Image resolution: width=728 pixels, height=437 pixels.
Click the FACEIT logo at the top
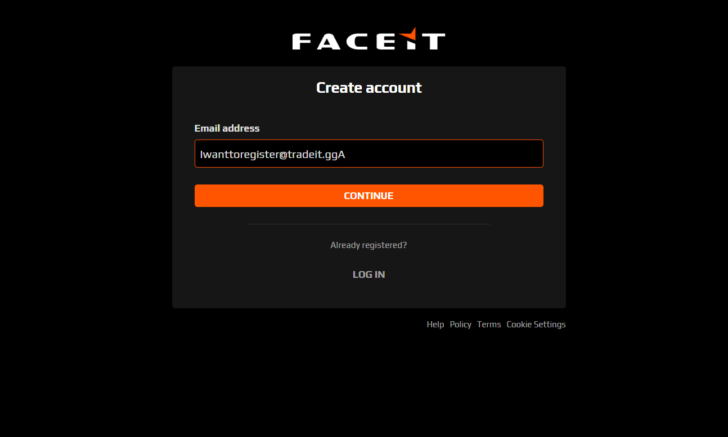[x=369, y=39]
